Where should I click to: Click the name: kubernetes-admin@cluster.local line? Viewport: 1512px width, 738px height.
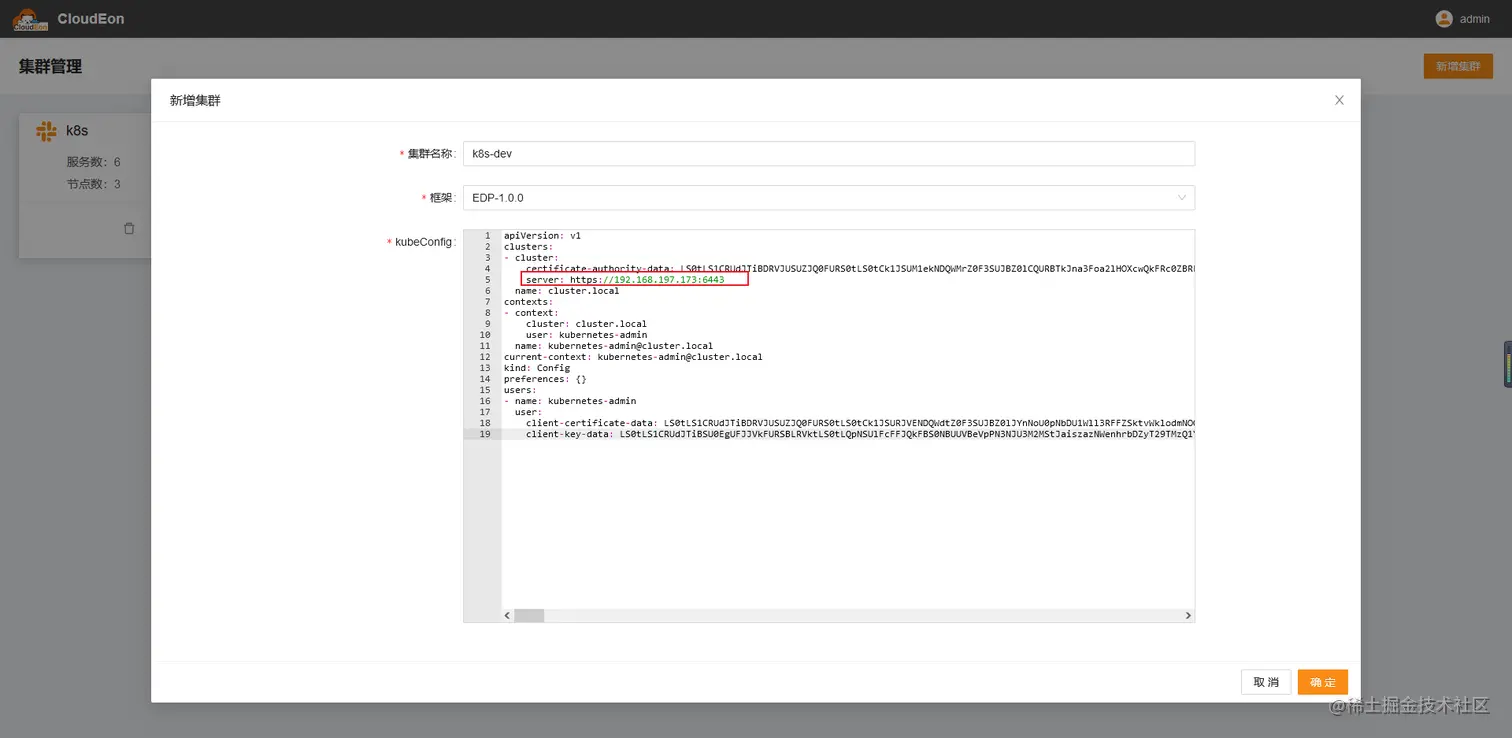point(614,346)
